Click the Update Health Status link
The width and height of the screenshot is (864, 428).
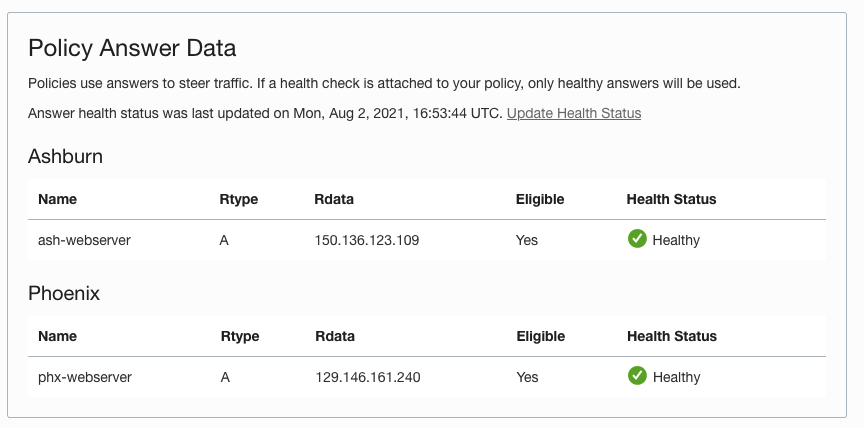(574, 113)
